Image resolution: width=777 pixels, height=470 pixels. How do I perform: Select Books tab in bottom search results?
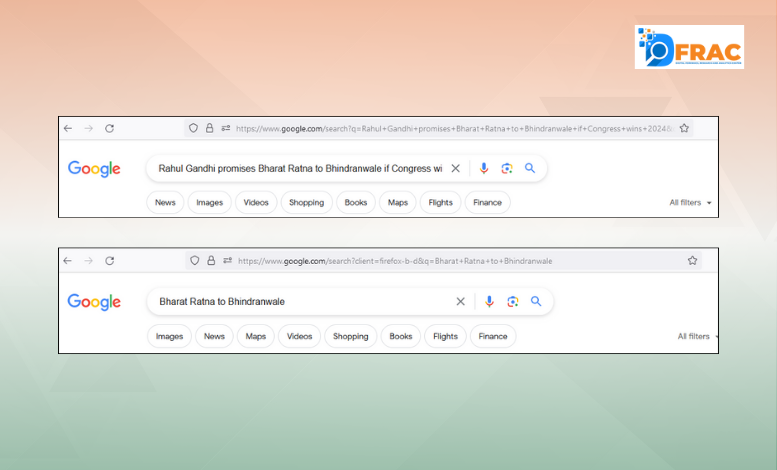tap(400, 336)
